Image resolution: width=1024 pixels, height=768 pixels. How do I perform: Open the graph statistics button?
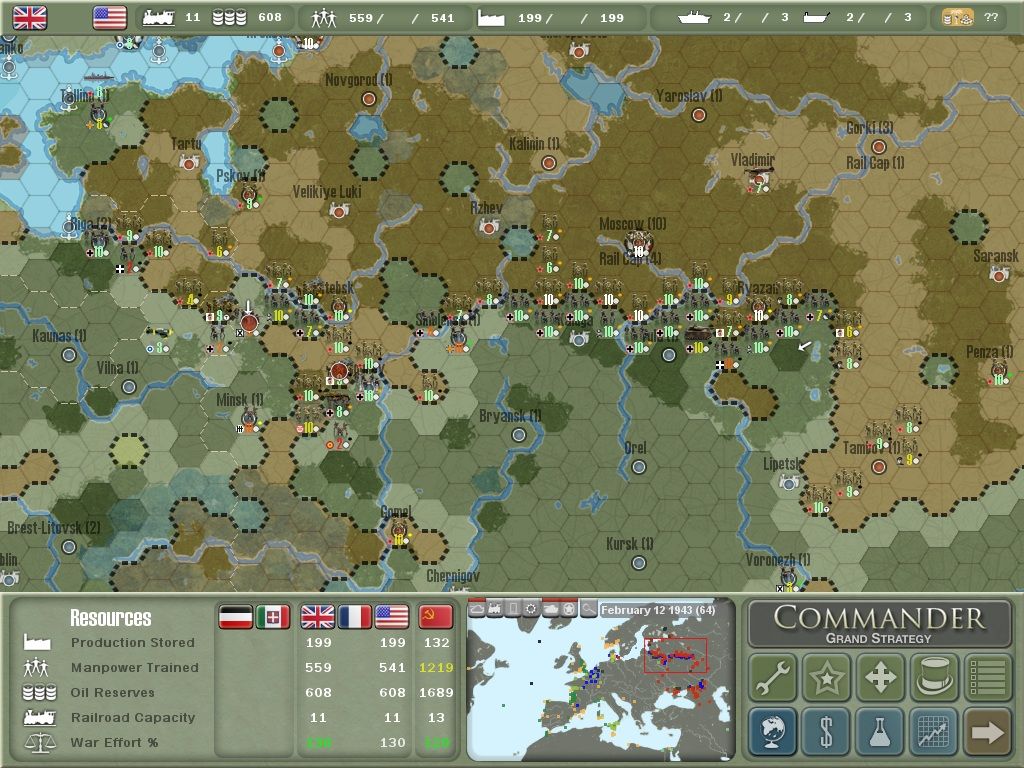point(934,731)
